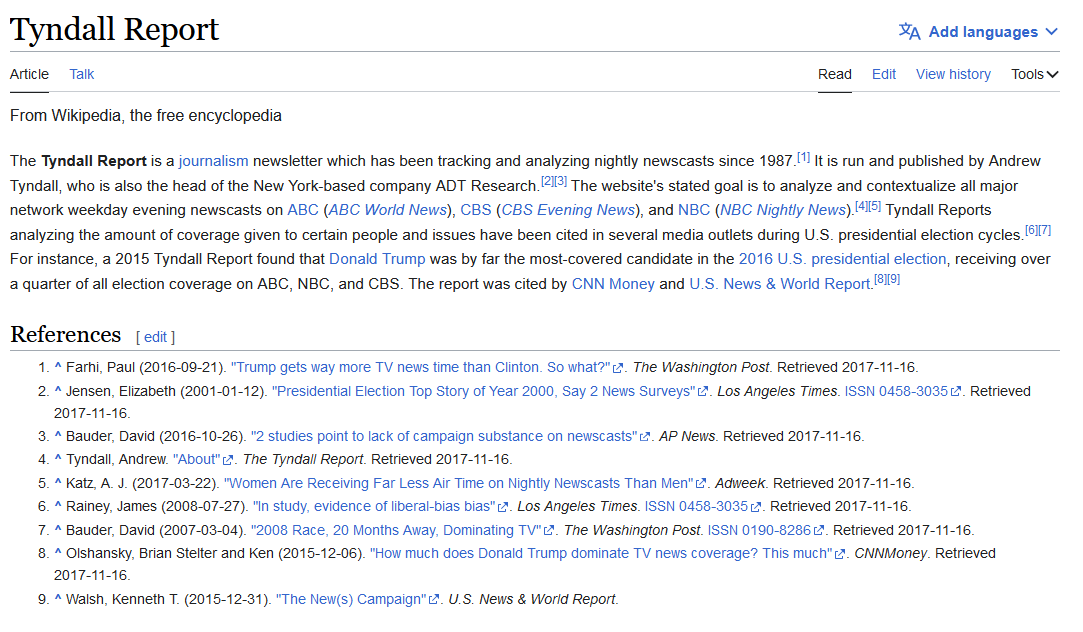Open the 2016 U.S. presidential election link
Viewport: 1083px width, 632px height.
point(842,259)
